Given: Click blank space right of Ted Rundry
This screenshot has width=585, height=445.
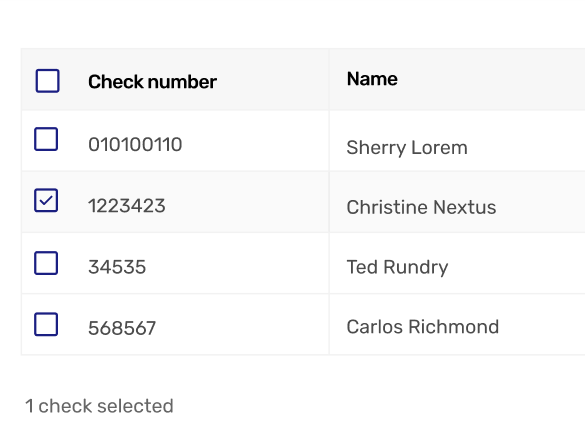Looking at the screenshot, I should (x=517, y=263).
